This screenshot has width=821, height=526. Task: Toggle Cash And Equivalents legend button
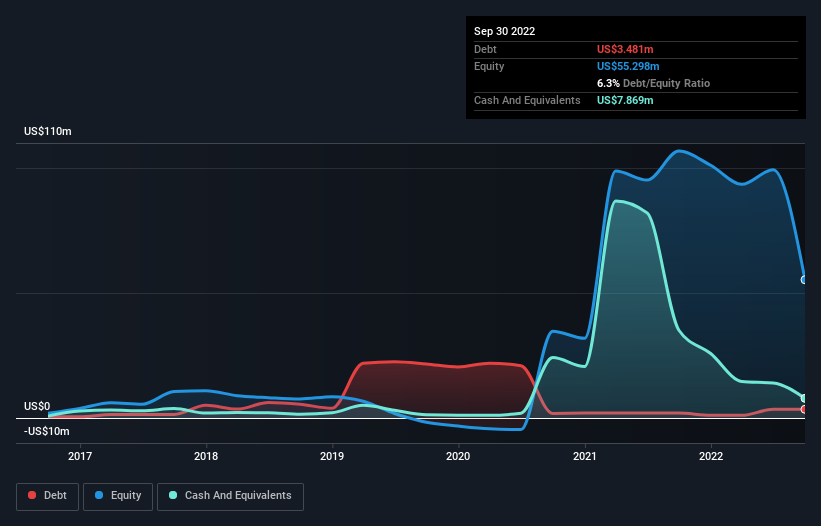(x=230, y=496)
